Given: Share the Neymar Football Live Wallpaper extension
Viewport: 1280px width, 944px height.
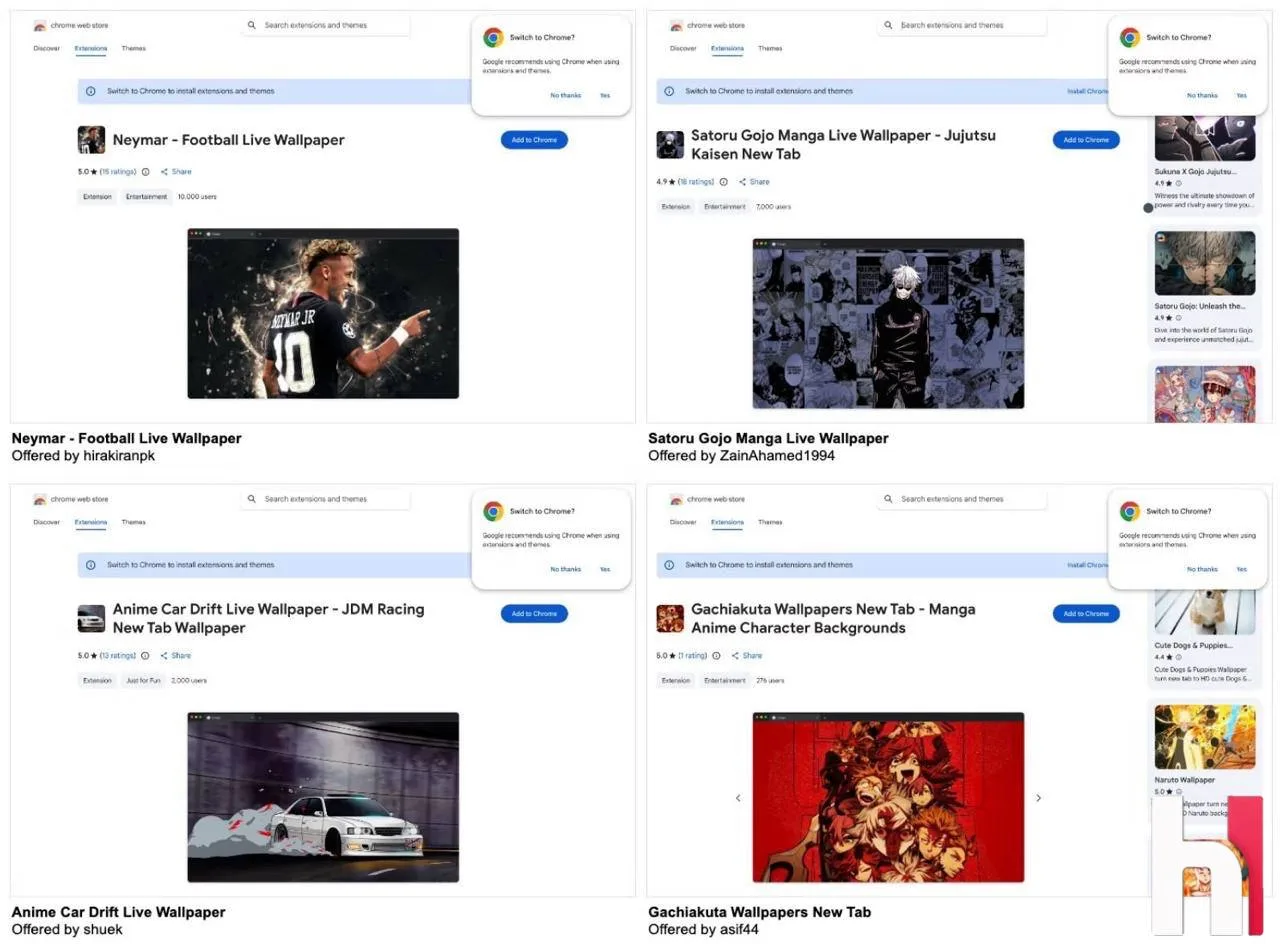Looking at the screenshot, I should coord(176,172).
